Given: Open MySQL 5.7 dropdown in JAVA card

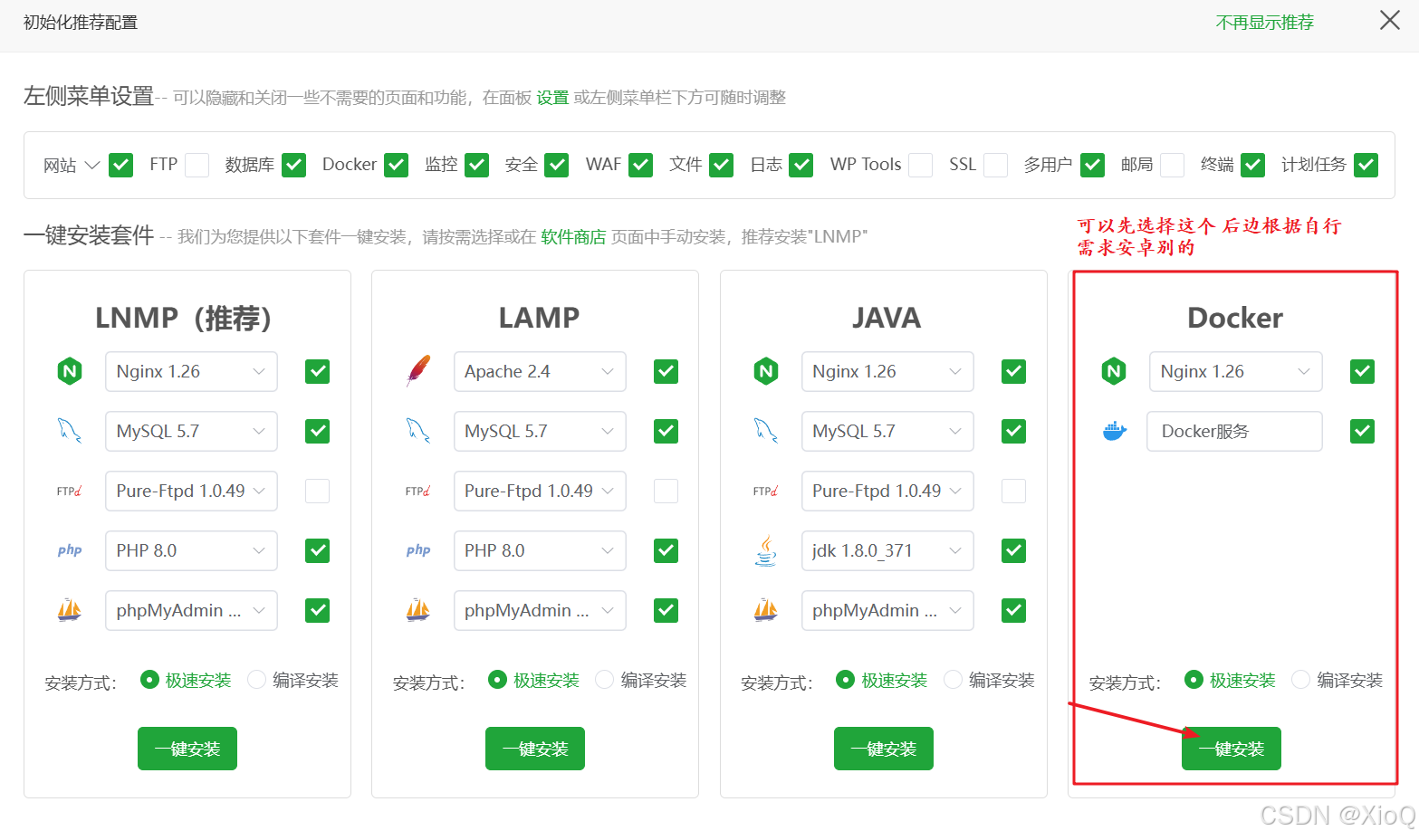Looking at the screenshot, I should [x=887, y=431].
